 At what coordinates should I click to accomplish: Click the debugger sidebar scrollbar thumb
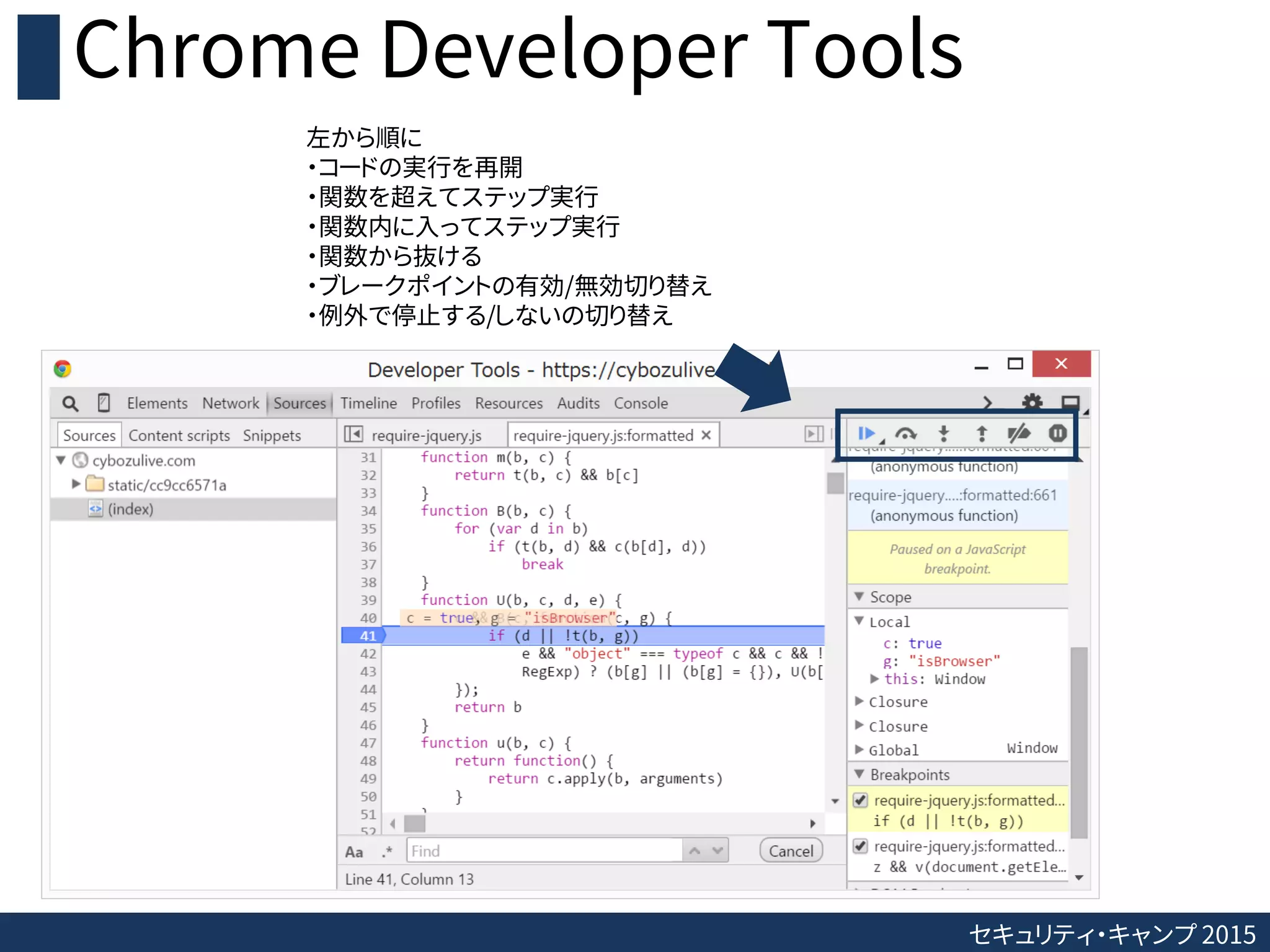[x=1078, y=743]
